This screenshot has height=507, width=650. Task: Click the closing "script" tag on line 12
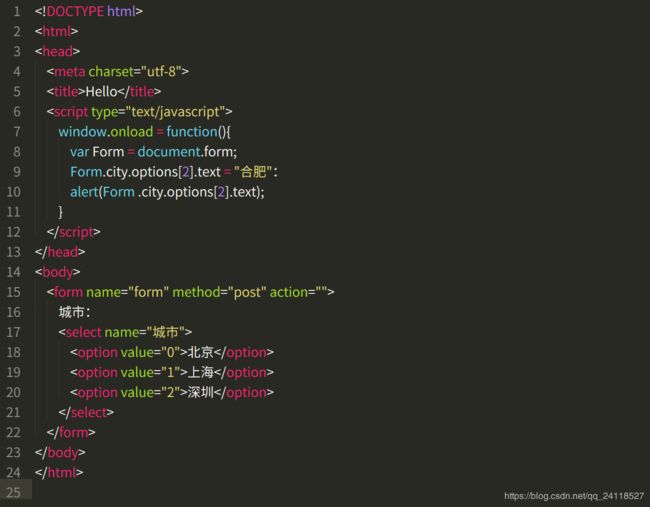click(76, 232)
